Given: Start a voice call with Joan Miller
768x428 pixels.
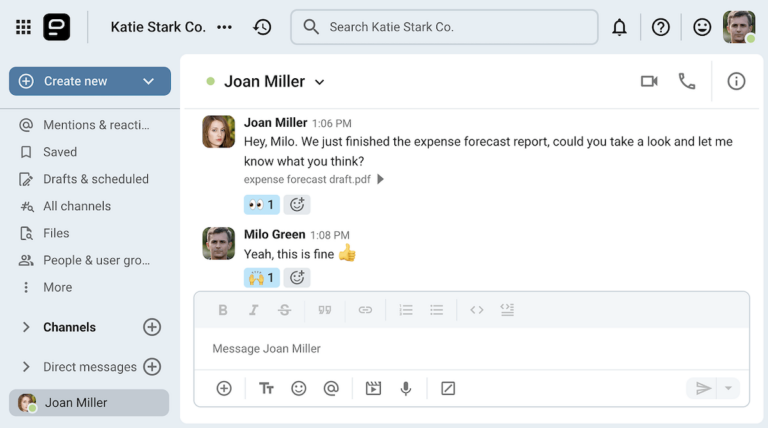Looking at the screenshot, I should (x=687, y=81).
